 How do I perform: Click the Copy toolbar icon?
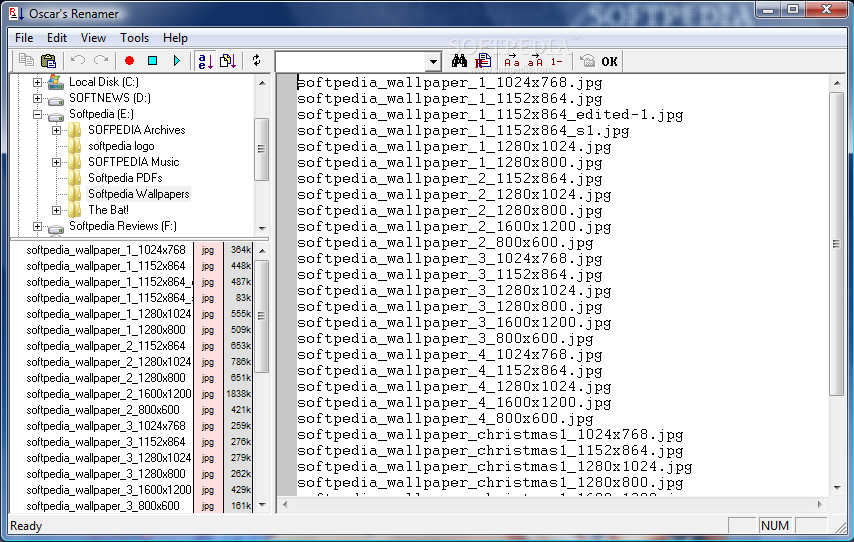(x=26, y=60)
